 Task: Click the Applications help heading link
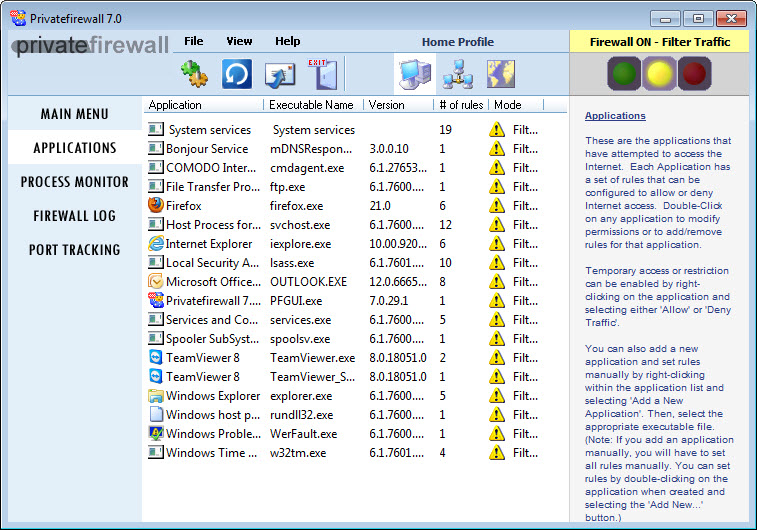point(615,116)
